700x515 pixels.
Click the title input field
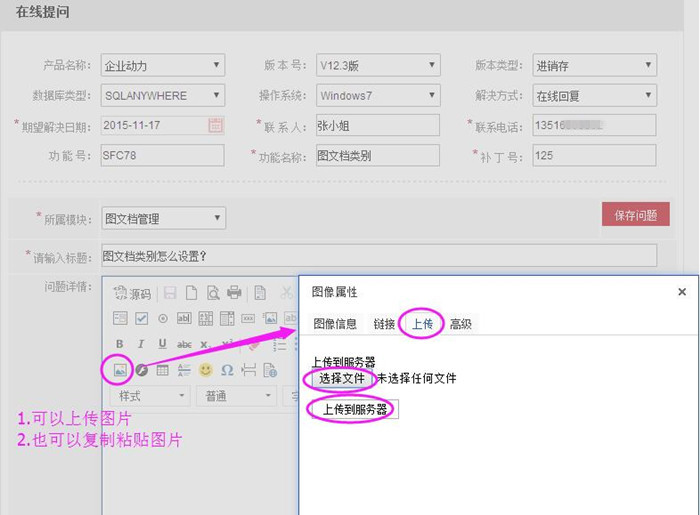click(x=379, y=255)
